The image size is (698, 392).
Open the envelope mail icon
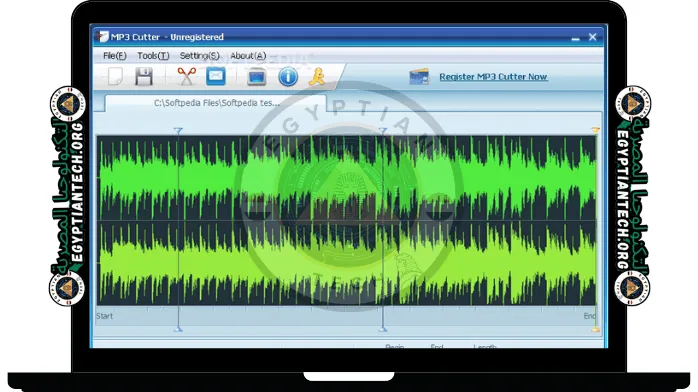coord(216,76)
